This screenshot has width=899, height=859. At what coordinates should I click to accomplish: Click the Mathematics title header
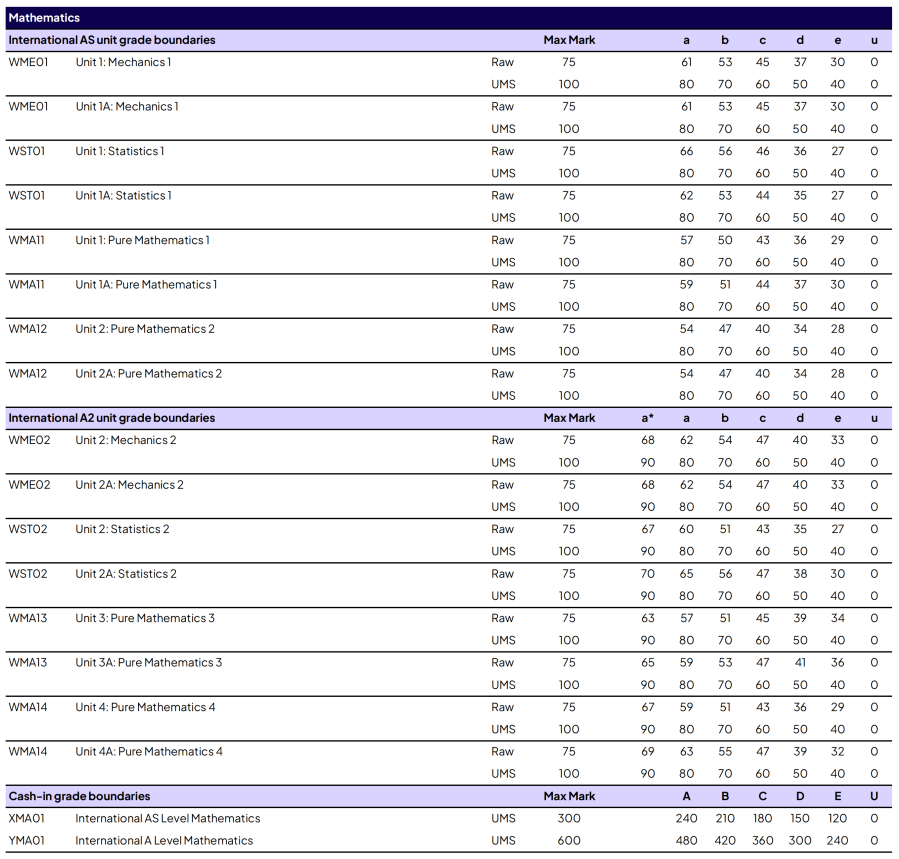(x=44, y=18)
